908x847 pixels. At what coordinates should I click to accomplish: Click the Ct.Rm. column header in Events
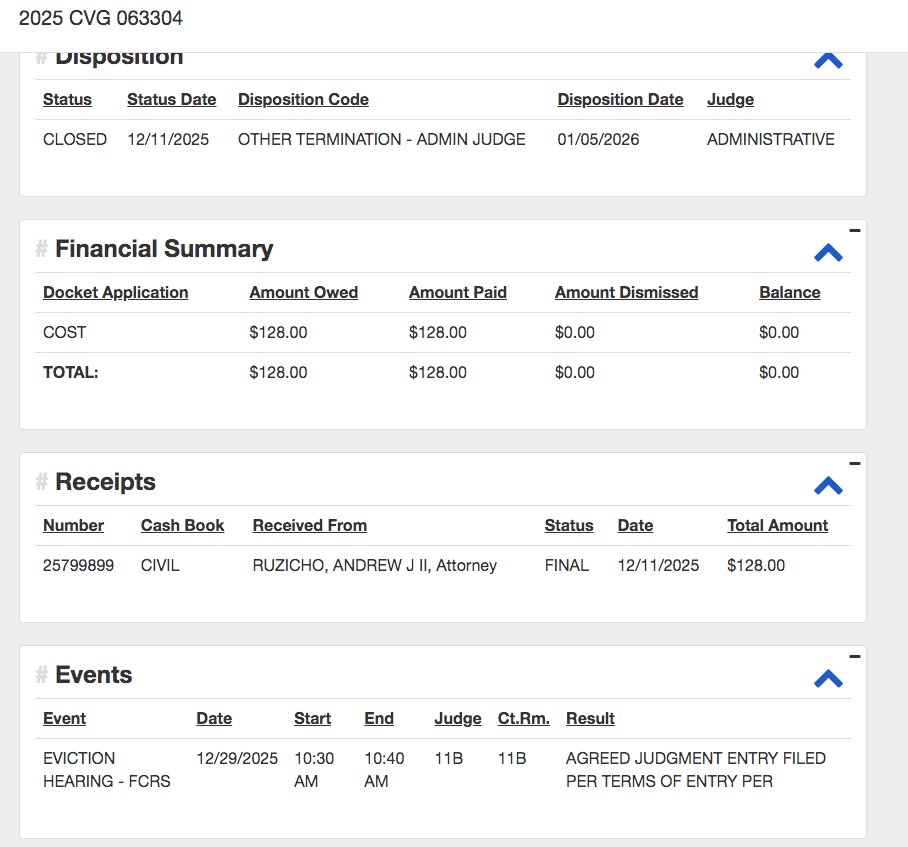click(523, 719)
